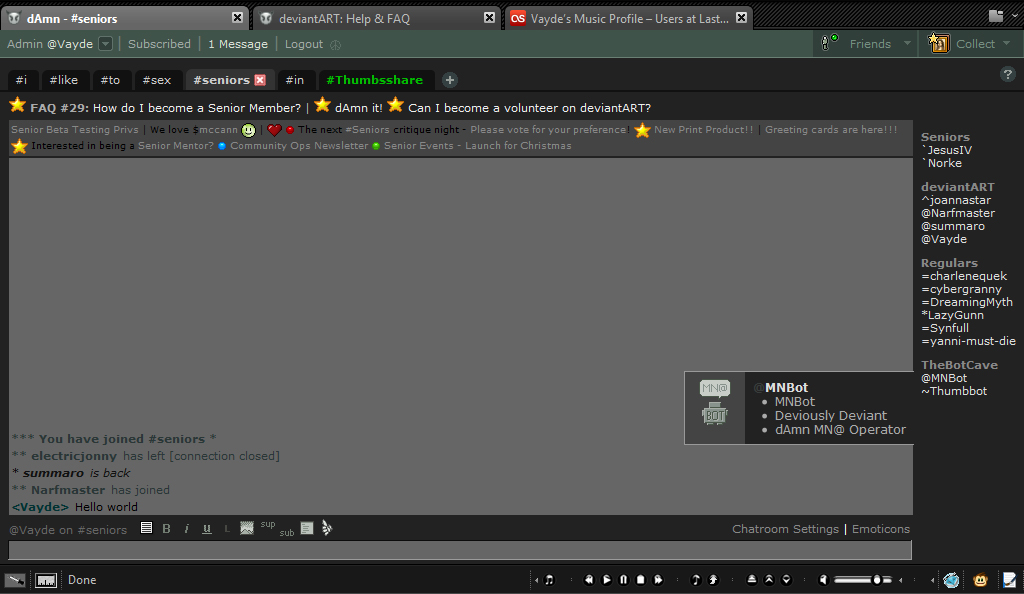Close the #seniors chat tab
This screenshot has height=594, width=1024.
(x=260, y=80)
